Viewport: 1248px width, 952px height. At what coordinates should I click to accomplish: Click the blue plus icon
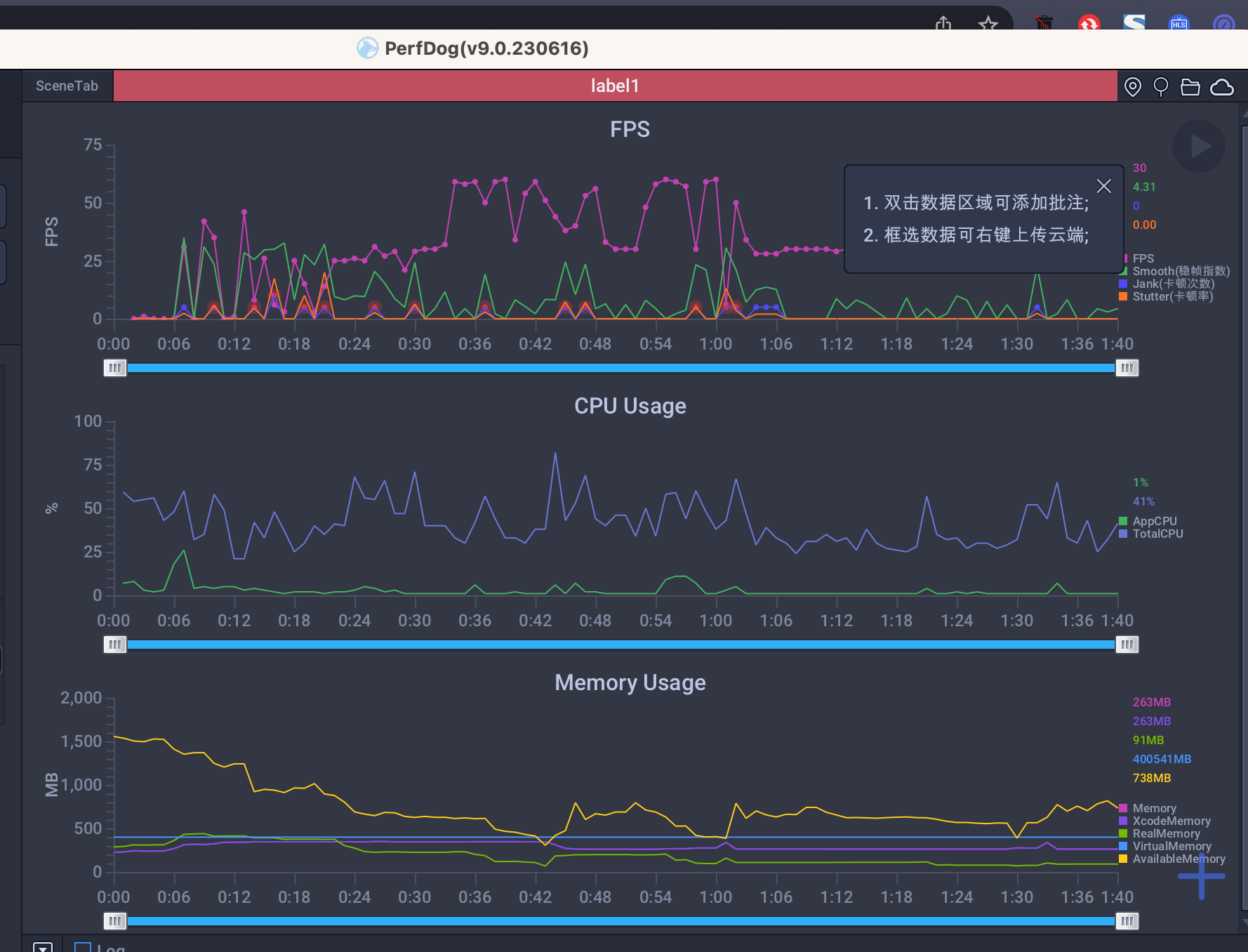point(1202,876)
